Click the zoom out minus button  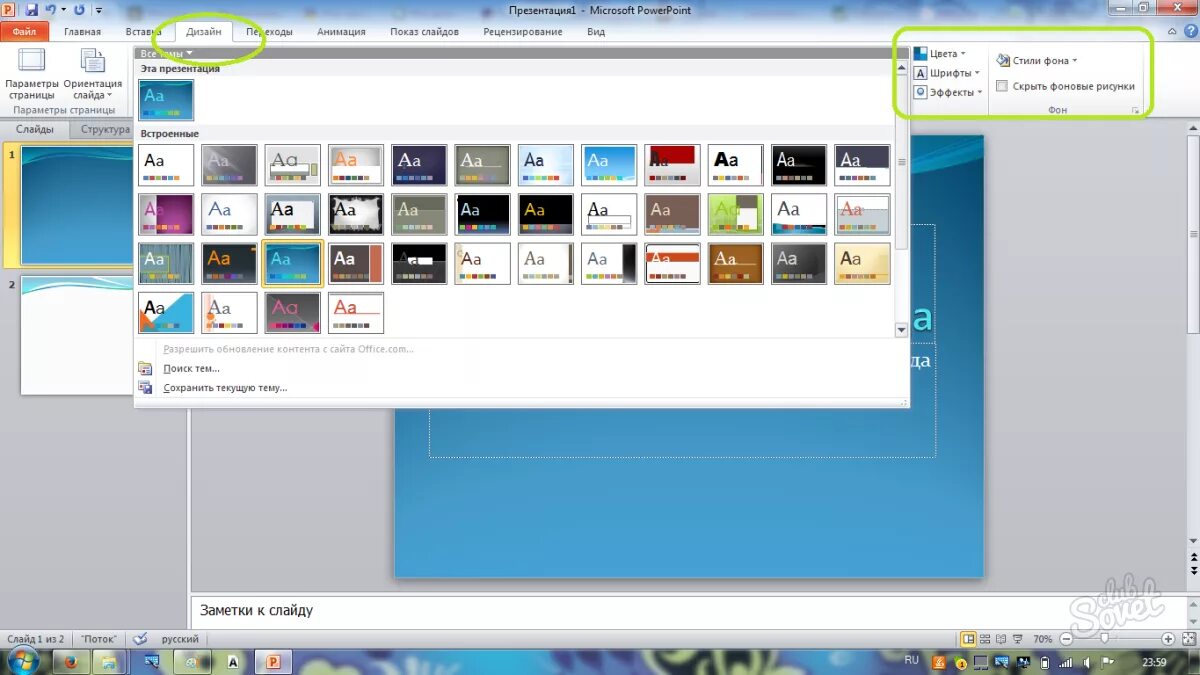pos(1066,638)
